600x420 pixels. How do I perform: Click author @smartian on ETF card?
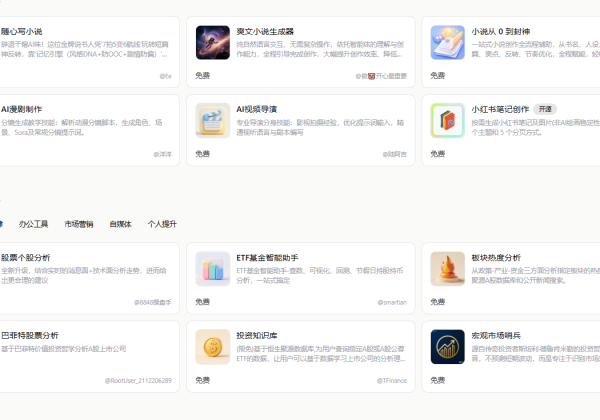point(392,302)
